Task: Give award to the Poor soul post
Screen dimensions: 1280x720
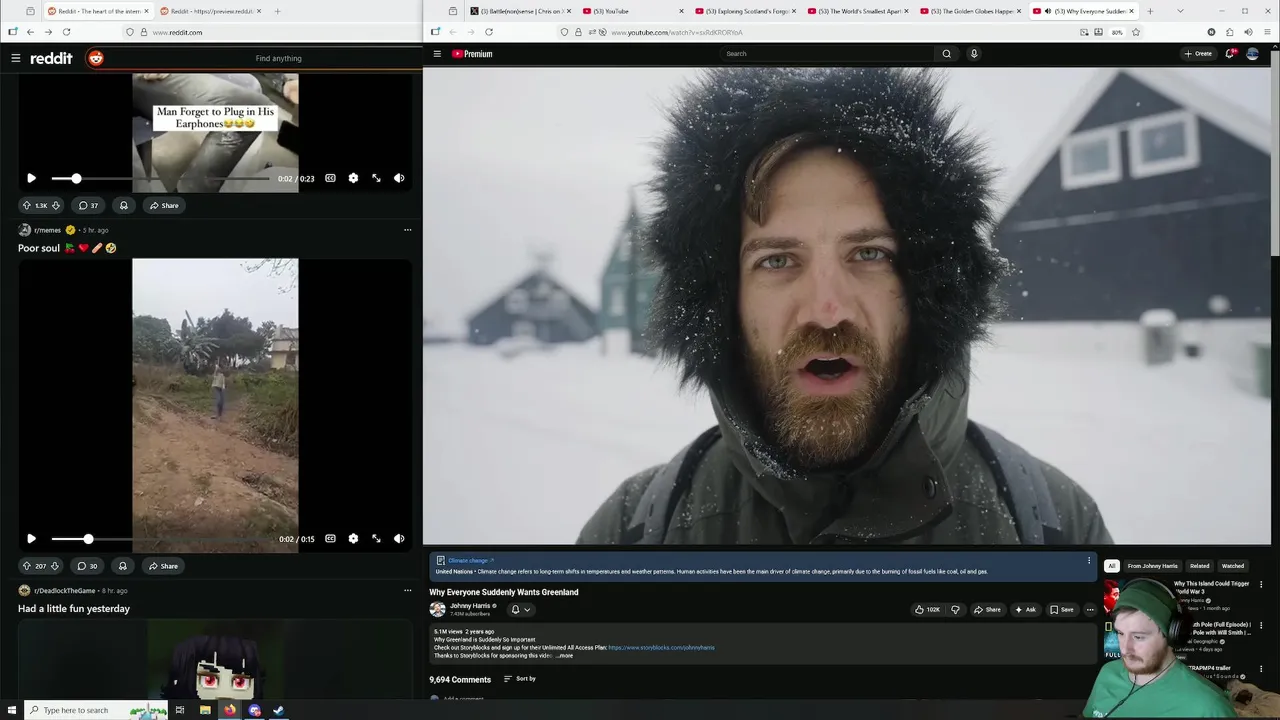Action: coord(122,566)
